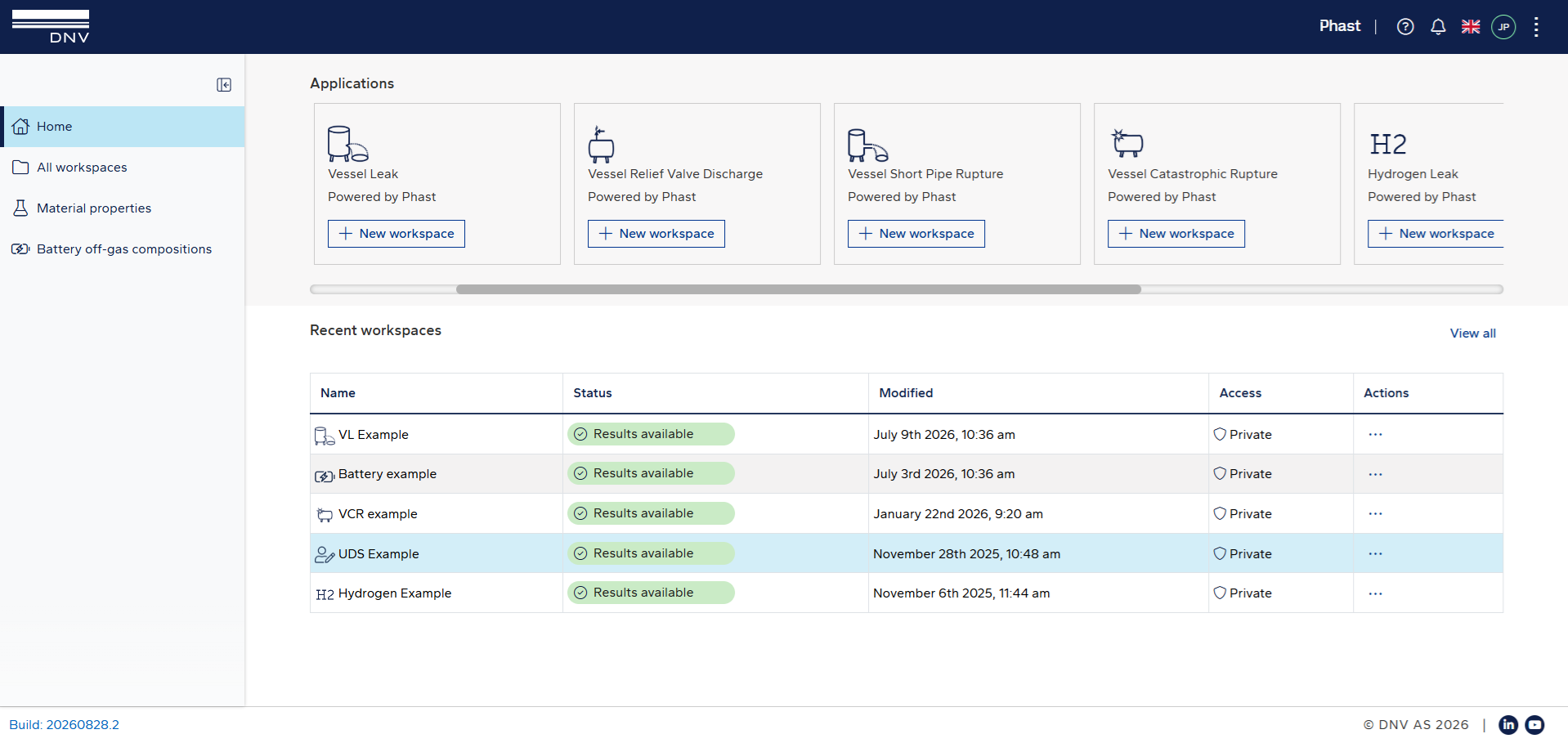Click the VL Example row icon
This screenshot has width=1568, height=743.
[x=325, y=436]
